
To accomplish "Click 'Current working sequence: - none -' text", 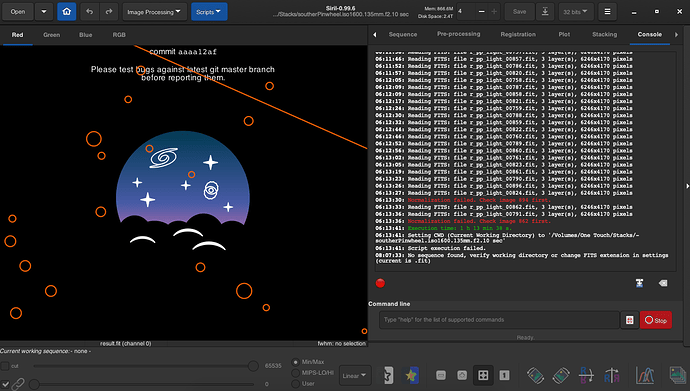I will (45, 351).
